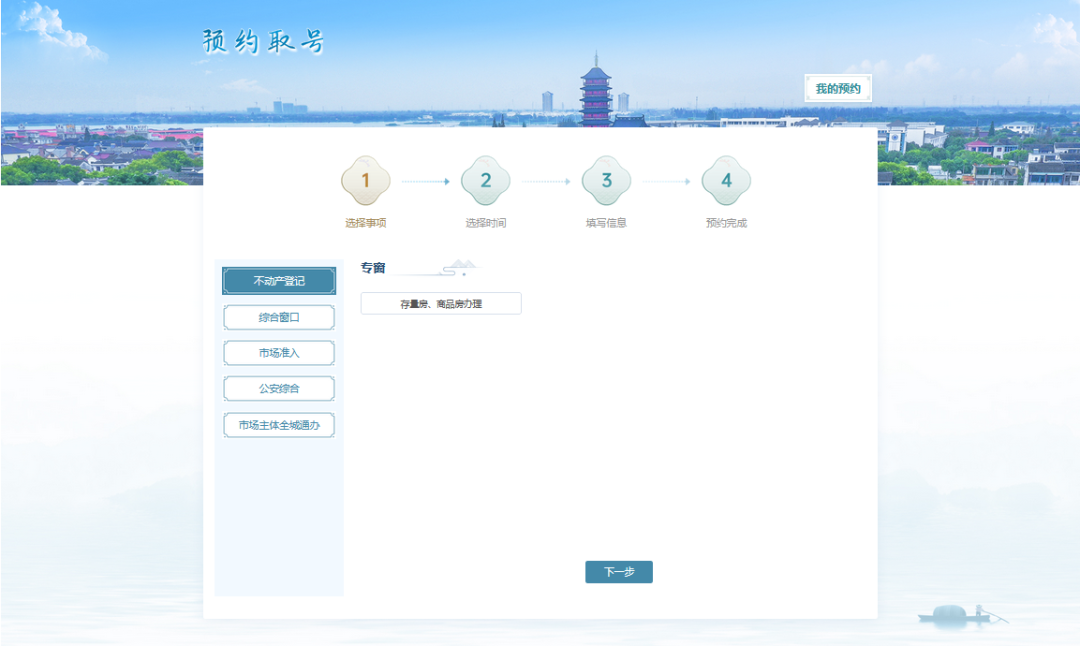
Task: Click the boat illustration at bottom right
Action: click(956, 614)
